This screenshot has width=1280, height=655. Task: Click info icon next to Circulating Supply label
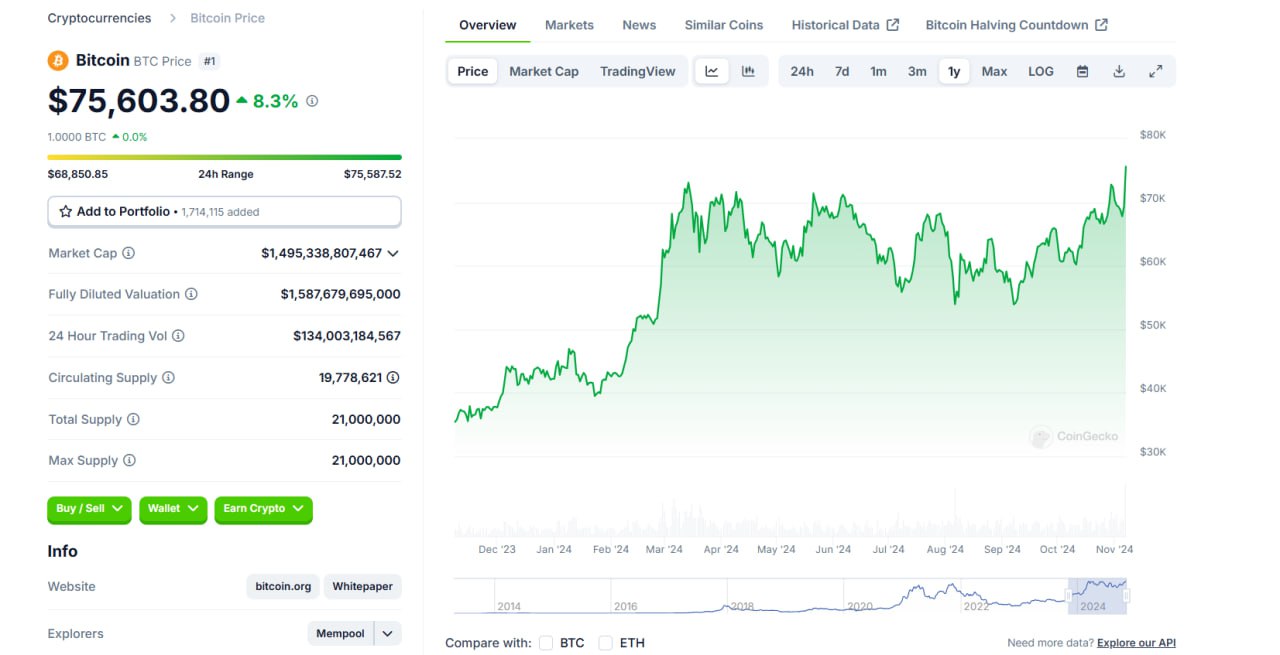[168, 378]
